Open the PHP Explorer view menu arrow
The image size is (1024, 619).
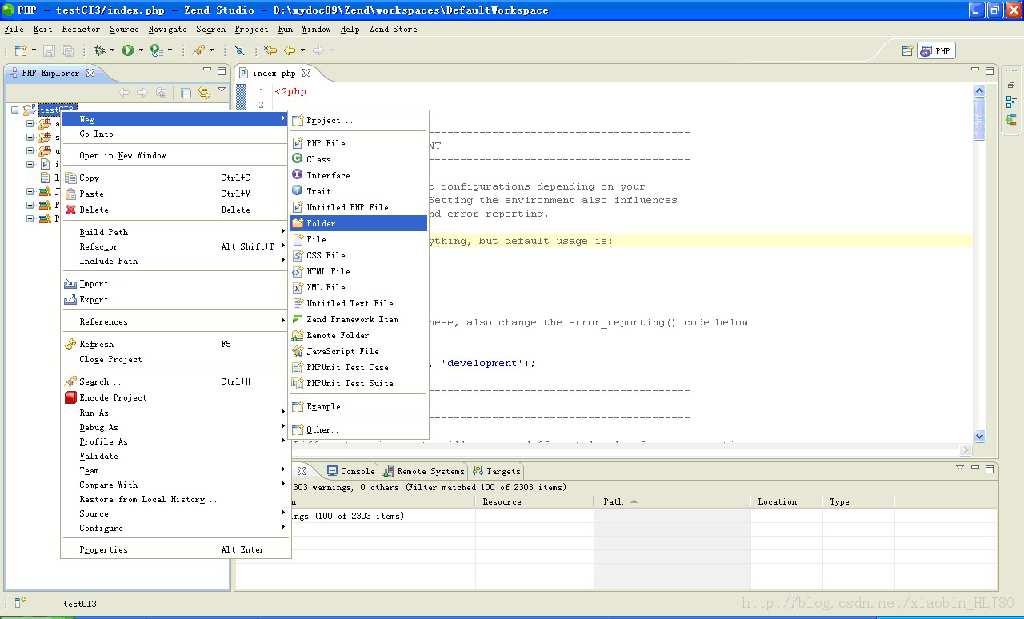(221, 91)
